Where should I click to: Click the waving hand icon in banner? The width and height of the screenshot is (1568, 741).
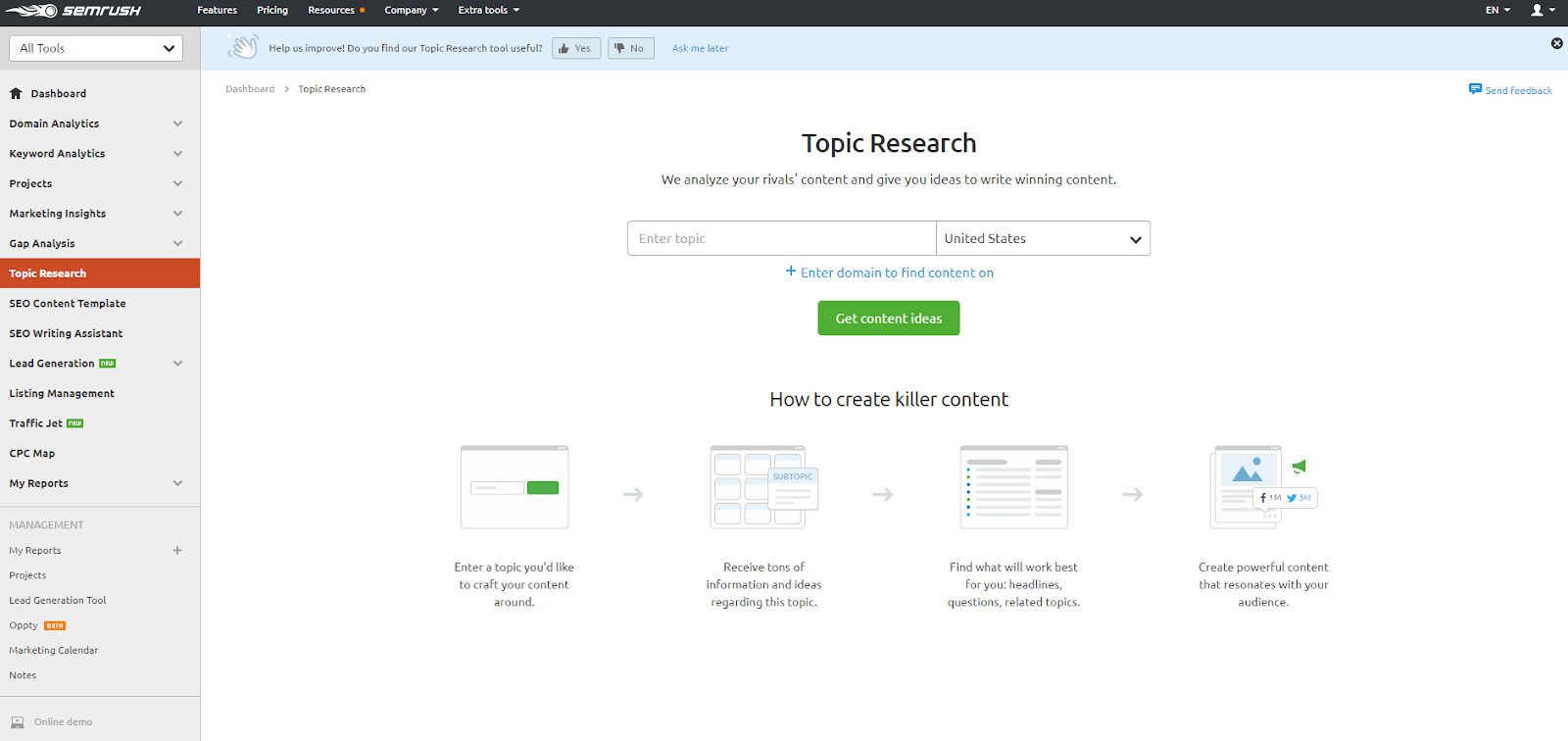242,47
